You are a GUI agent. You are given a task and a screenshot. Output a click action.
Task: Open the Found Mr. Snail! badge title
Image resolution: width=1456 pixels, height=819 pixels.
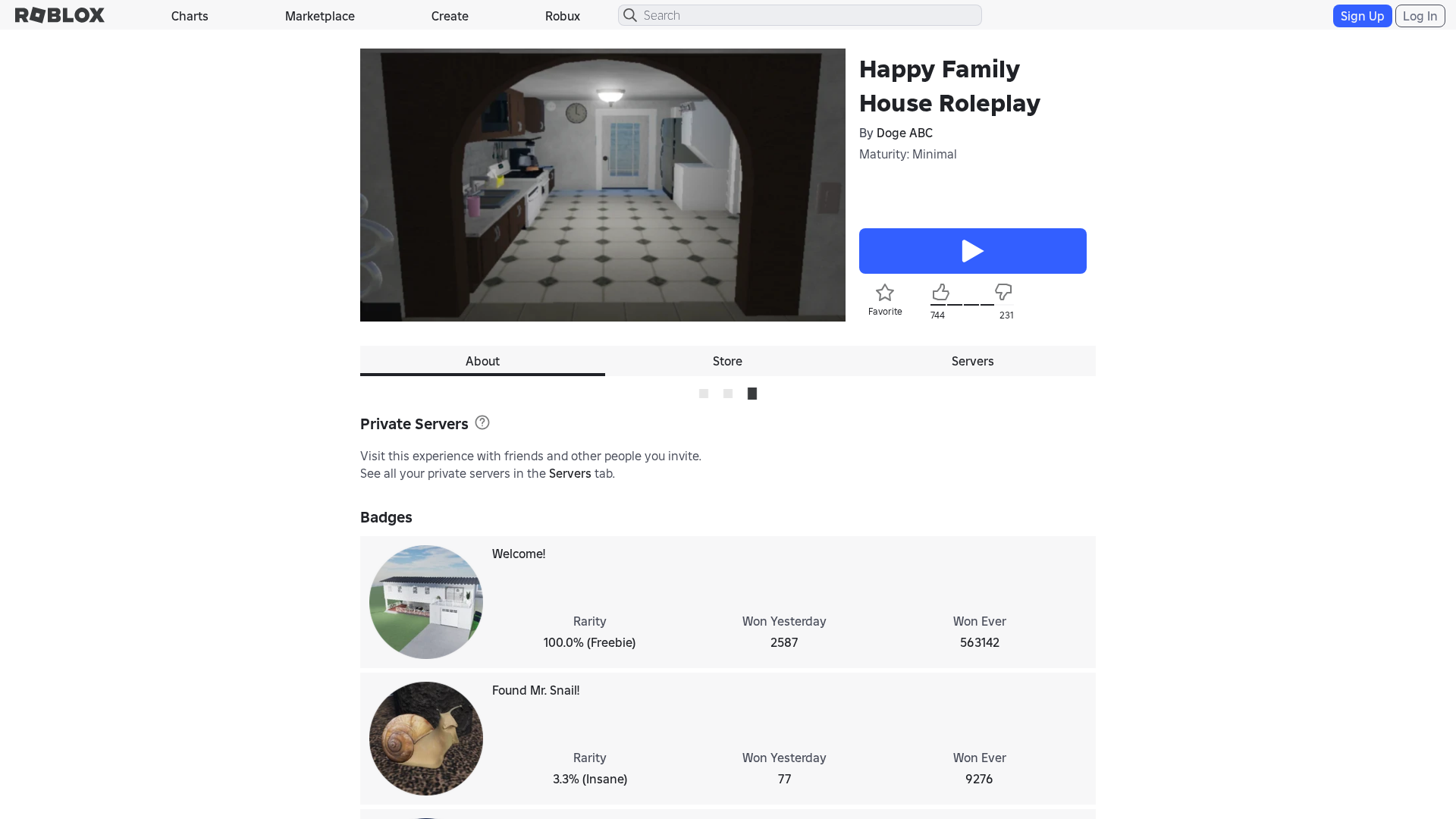tap(536, 690)
